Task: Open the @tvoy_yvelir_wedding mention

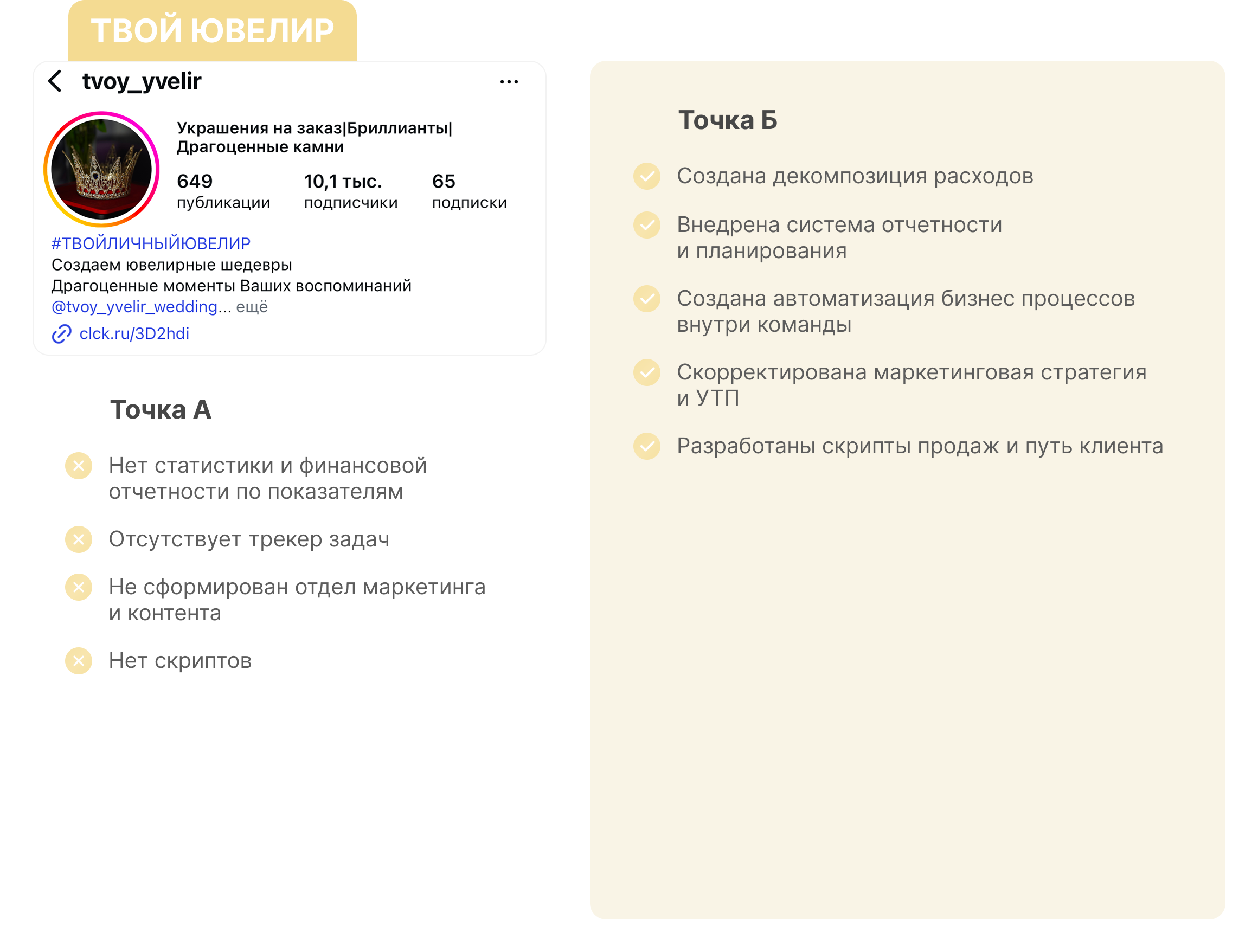Action: (134, 307)
